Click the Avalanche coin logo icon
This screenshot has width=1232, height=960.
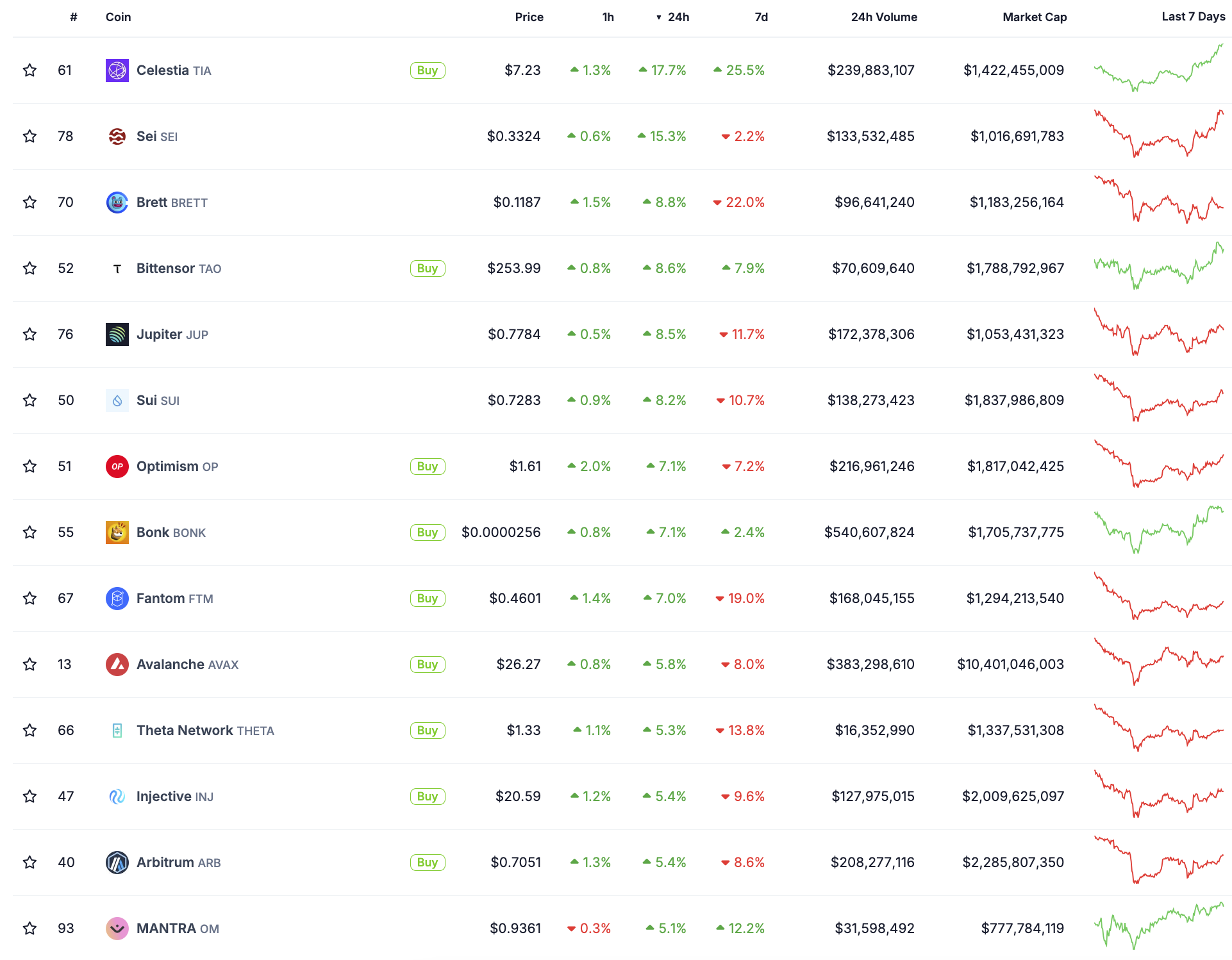coord(117,665)
